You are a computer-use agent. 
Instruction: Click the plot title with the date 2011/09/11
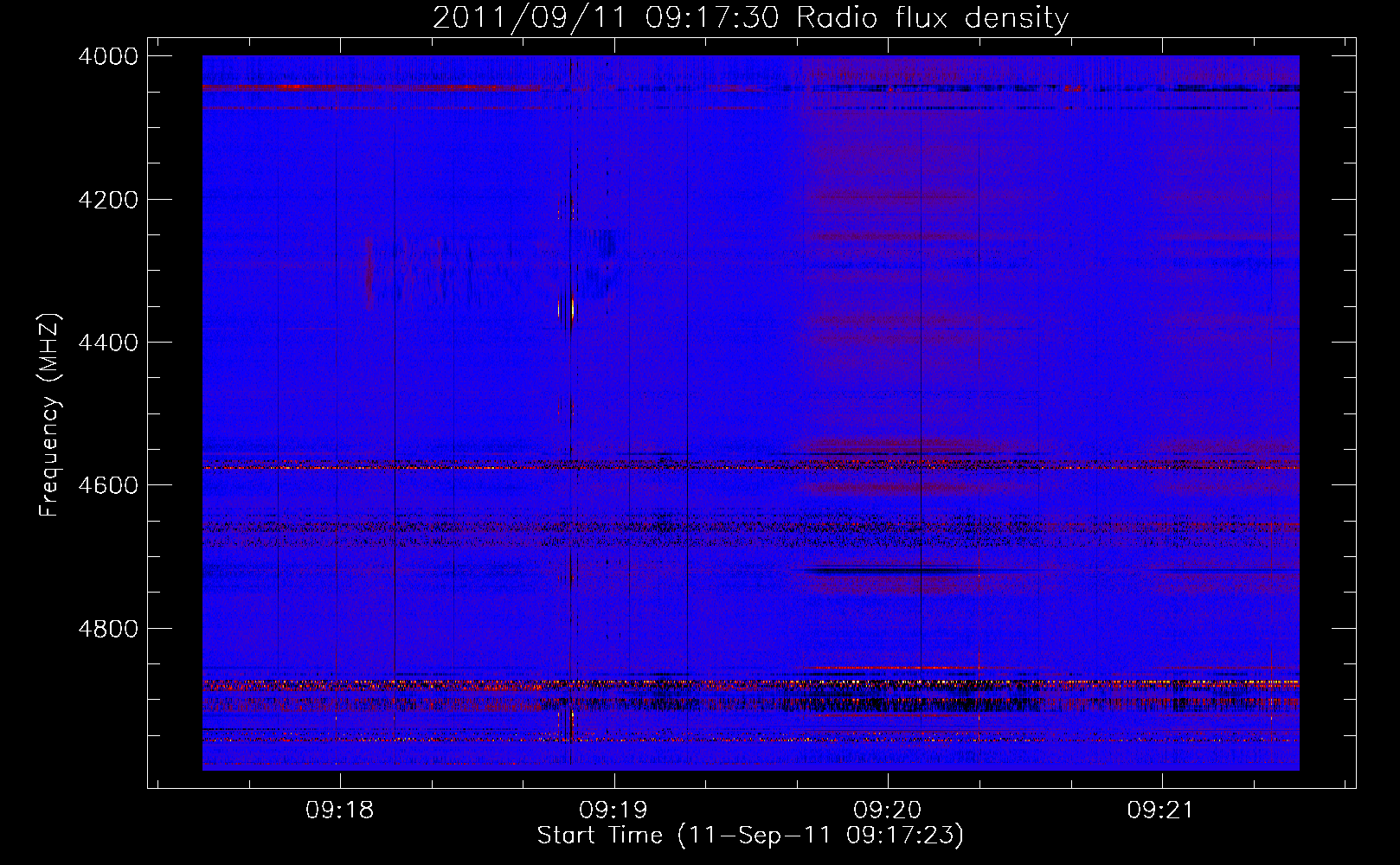[750, 17]
